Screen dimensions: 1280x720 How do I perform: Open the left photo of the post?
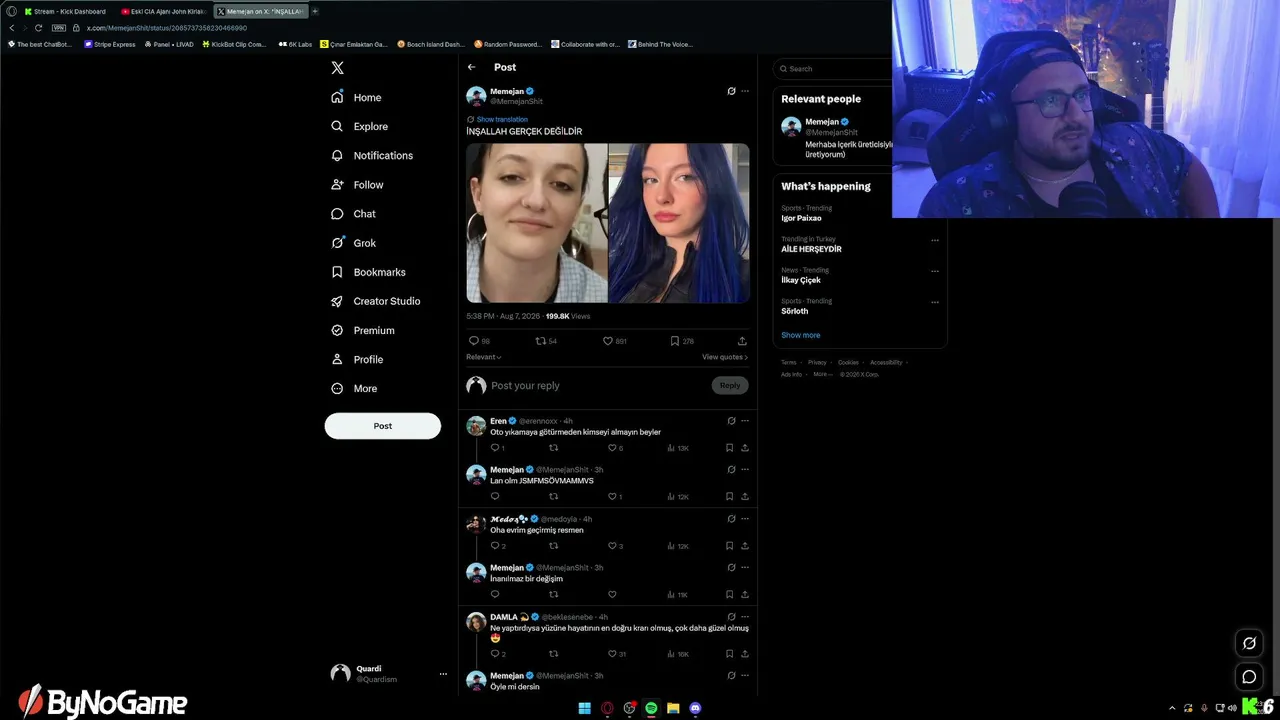537,223
